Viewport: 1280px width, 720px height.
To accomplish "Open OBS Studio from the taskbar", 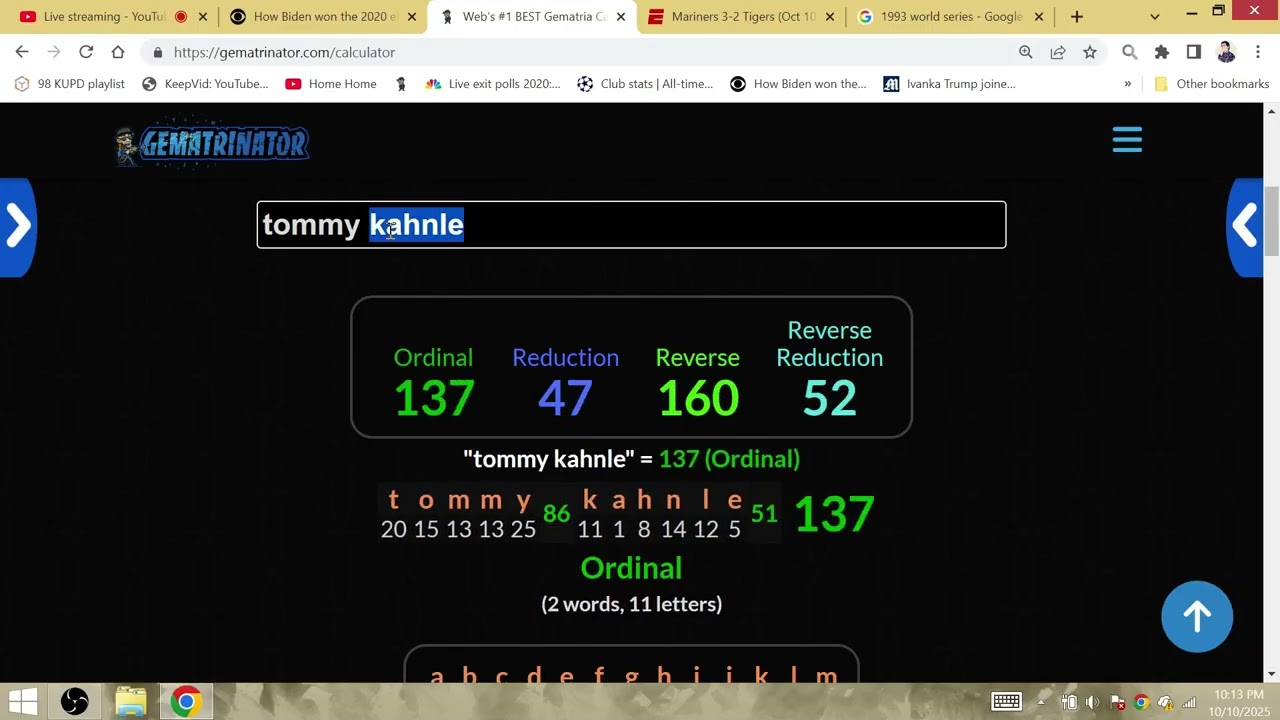I will [75, 702].
